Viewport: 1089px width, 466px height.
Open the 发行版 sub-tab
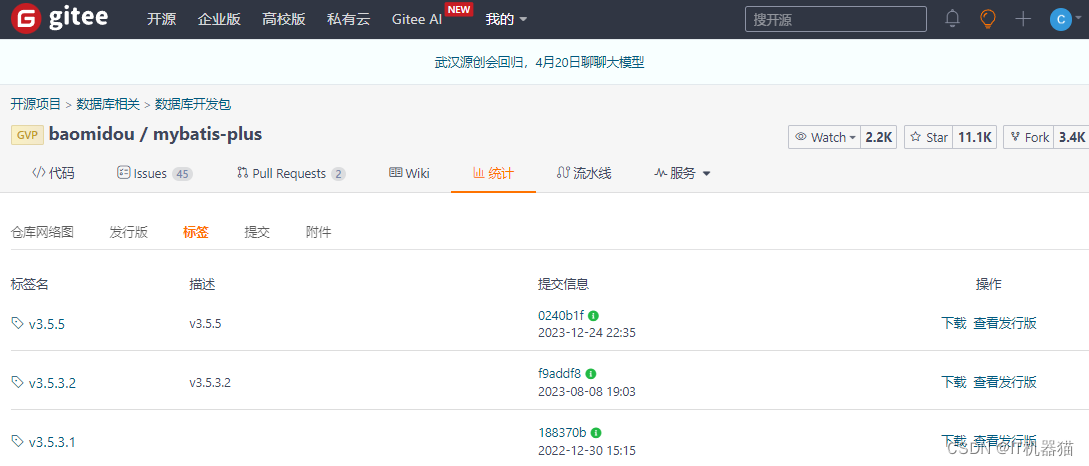(x=128, y=233)
